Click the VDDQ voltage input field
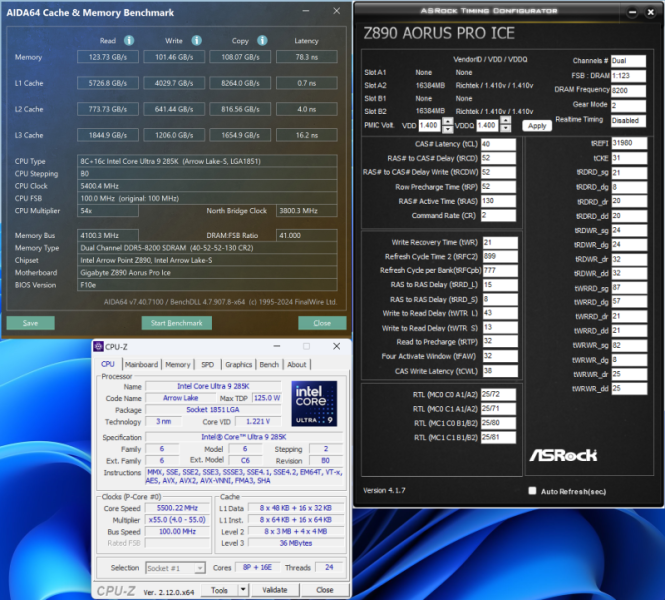 pyautogui.click(x=487, y=126)
